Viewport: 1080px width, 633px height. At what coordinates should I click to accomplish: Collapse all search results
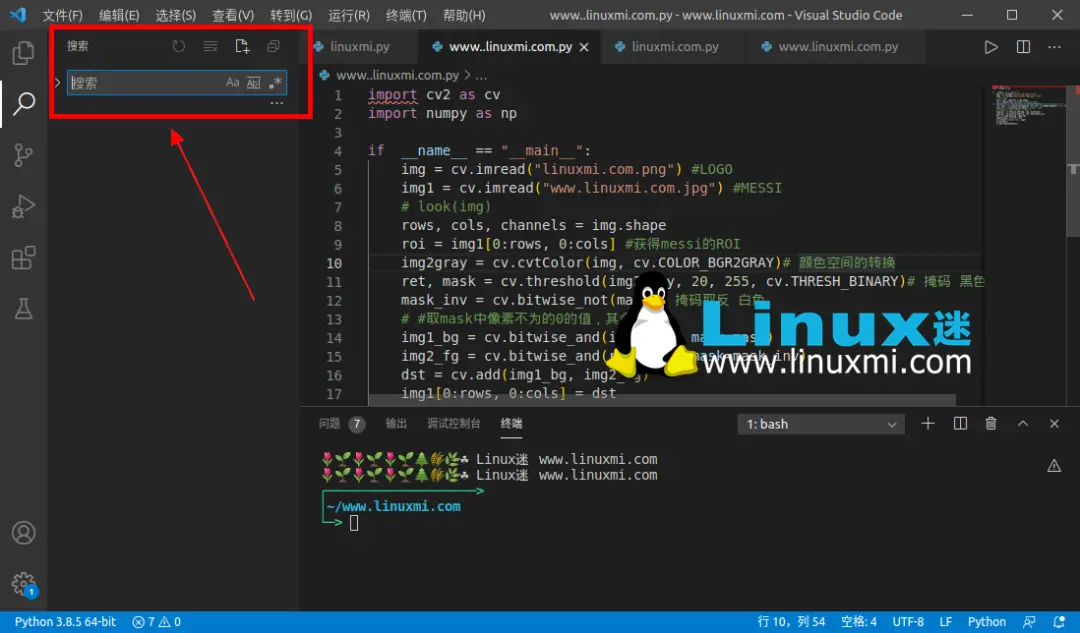pyautogui.click(x=273, y=46)
